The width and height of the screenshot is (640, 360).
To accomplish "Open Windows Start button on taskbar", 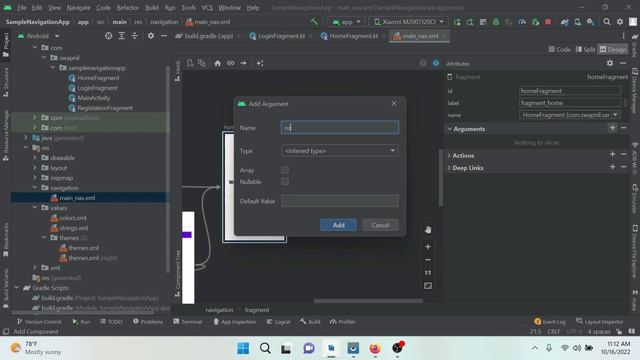I will pos(243,348).
